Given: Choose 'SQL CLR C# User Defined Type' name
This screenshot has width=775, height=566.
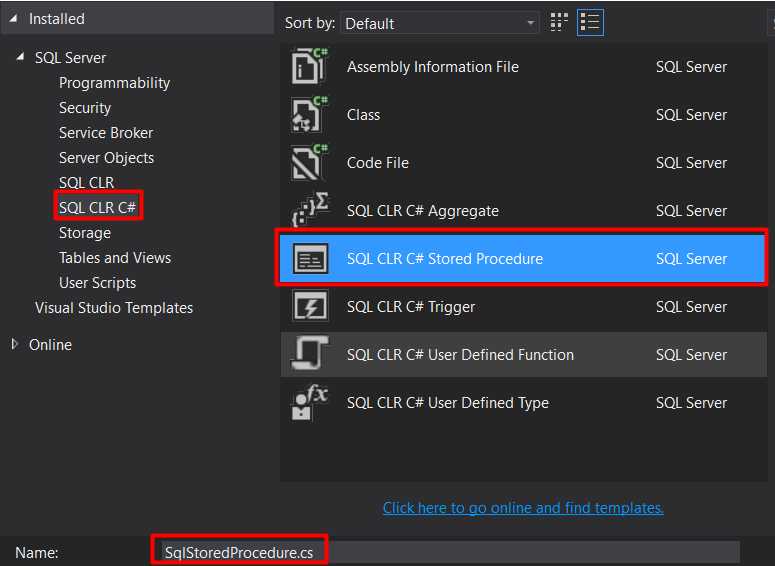Looking at the screenshot, I should tap(448, 402).
